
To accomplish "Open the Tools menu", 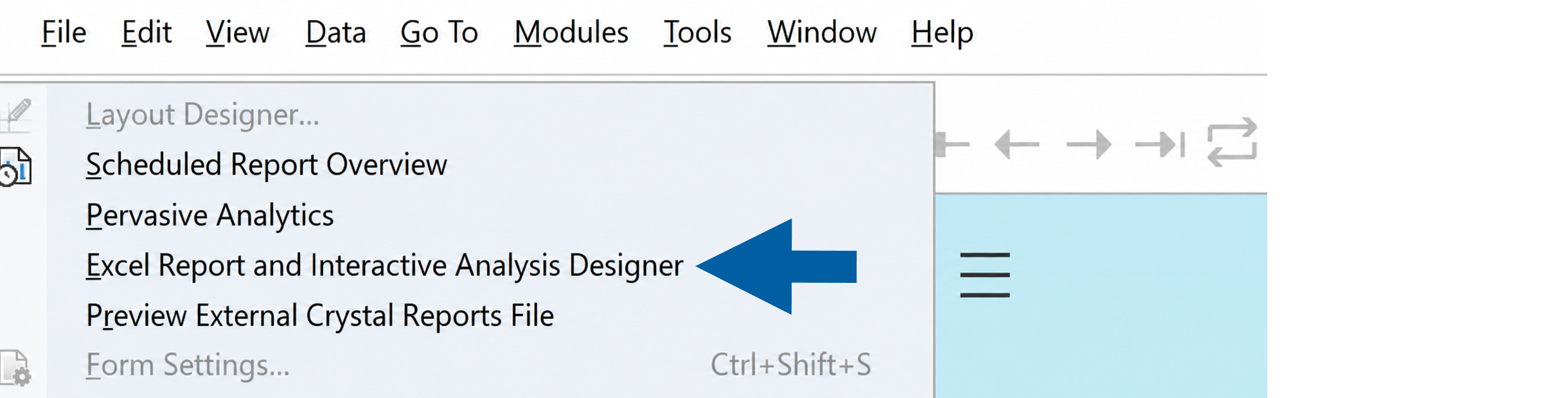I will click(x=697, y=32).
